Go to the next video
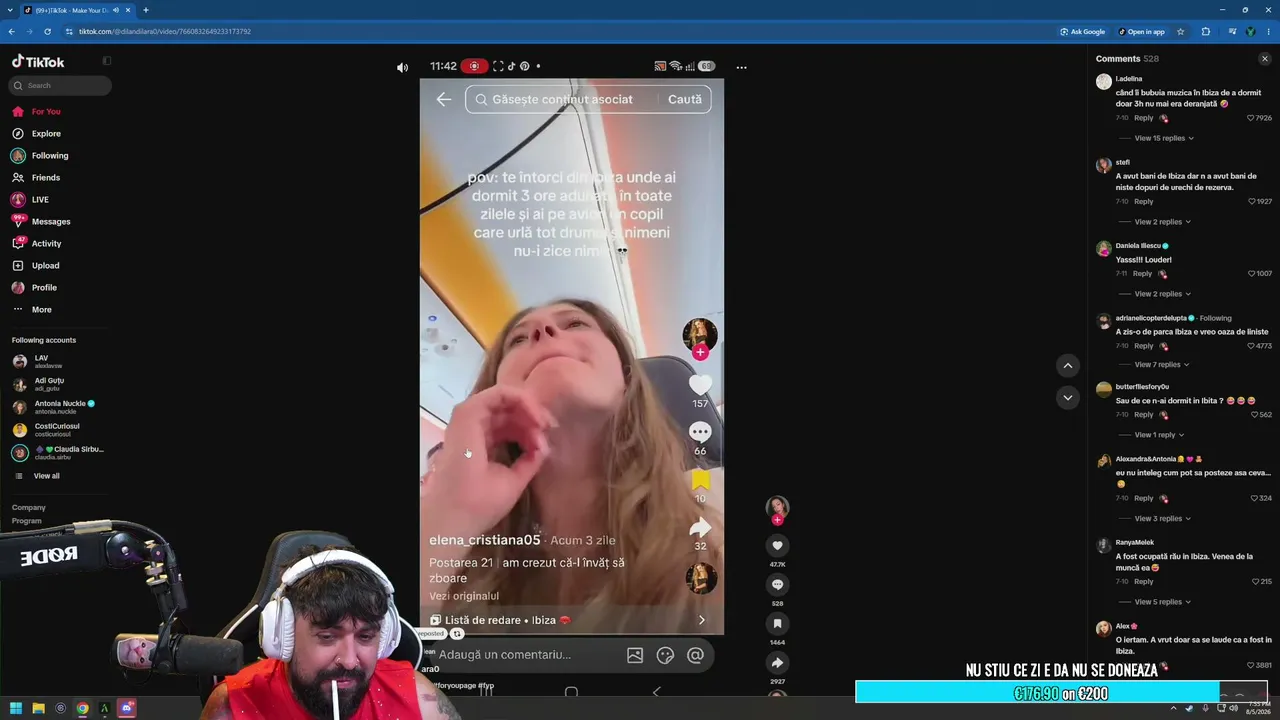This screenshot has height=720, width=1280. pos(1067,398)
